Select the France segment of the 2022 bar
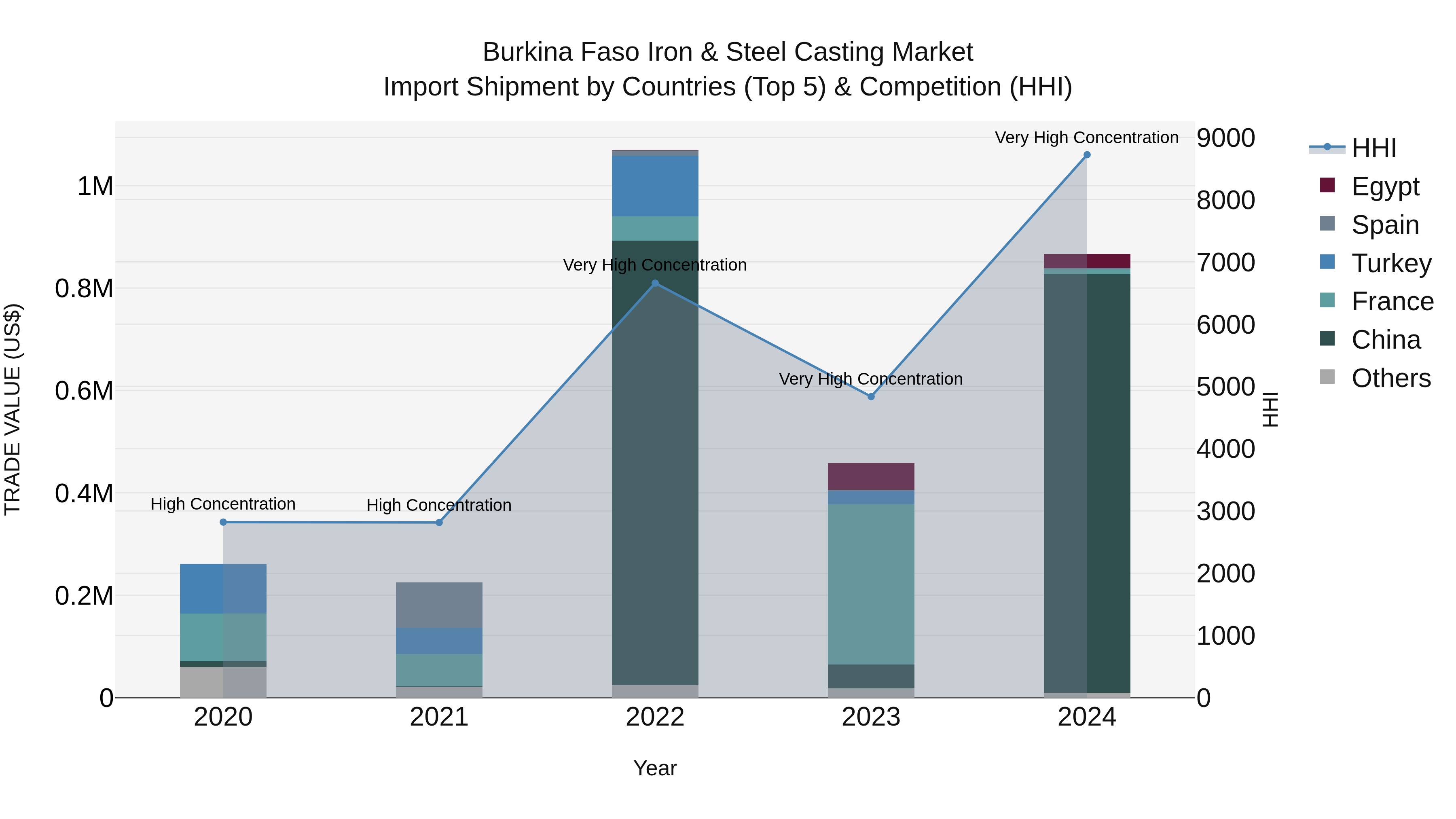Screen dimensions: 1456x819 coord(655,229)
